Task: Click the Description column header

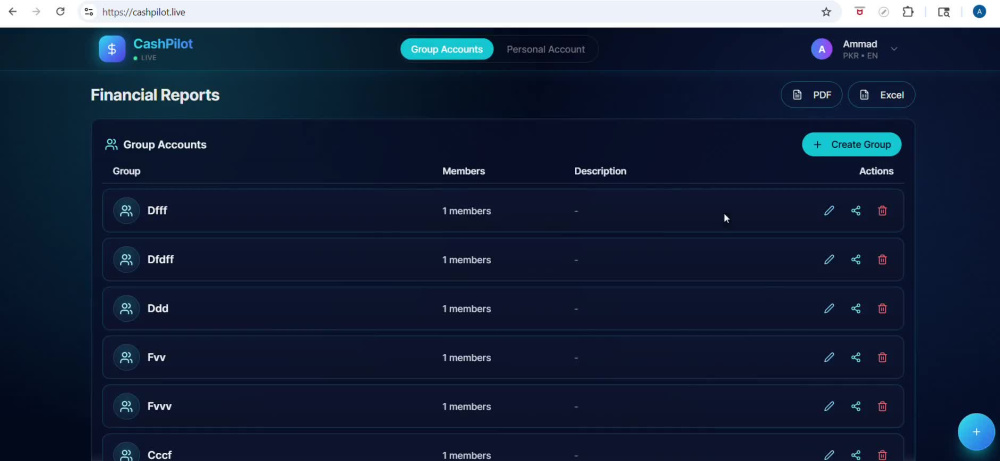Action: [x=600, y=171]
